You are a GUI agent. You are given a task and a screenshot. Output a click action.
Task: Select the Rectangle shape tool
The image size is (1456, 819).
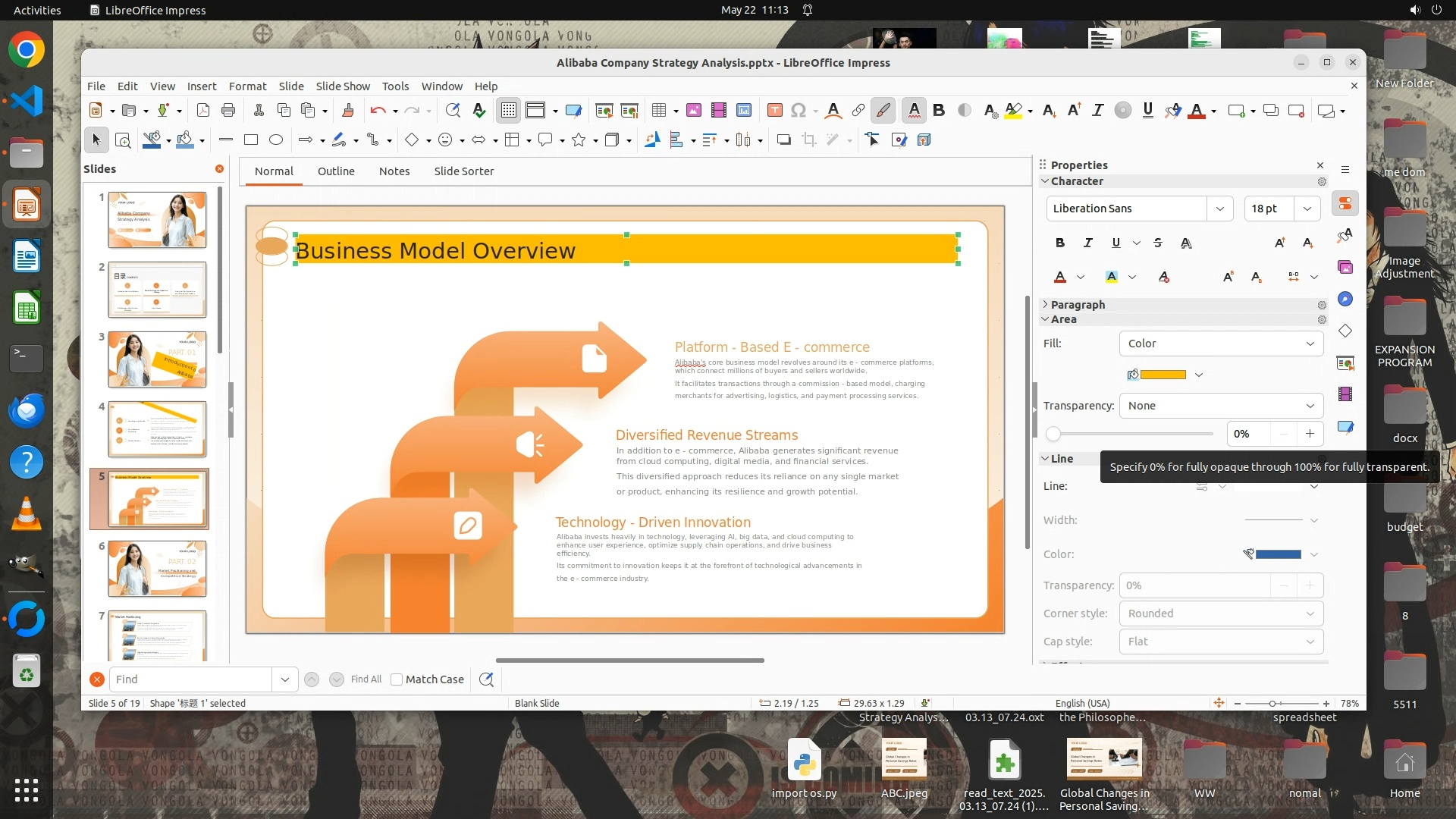(251, 140)
